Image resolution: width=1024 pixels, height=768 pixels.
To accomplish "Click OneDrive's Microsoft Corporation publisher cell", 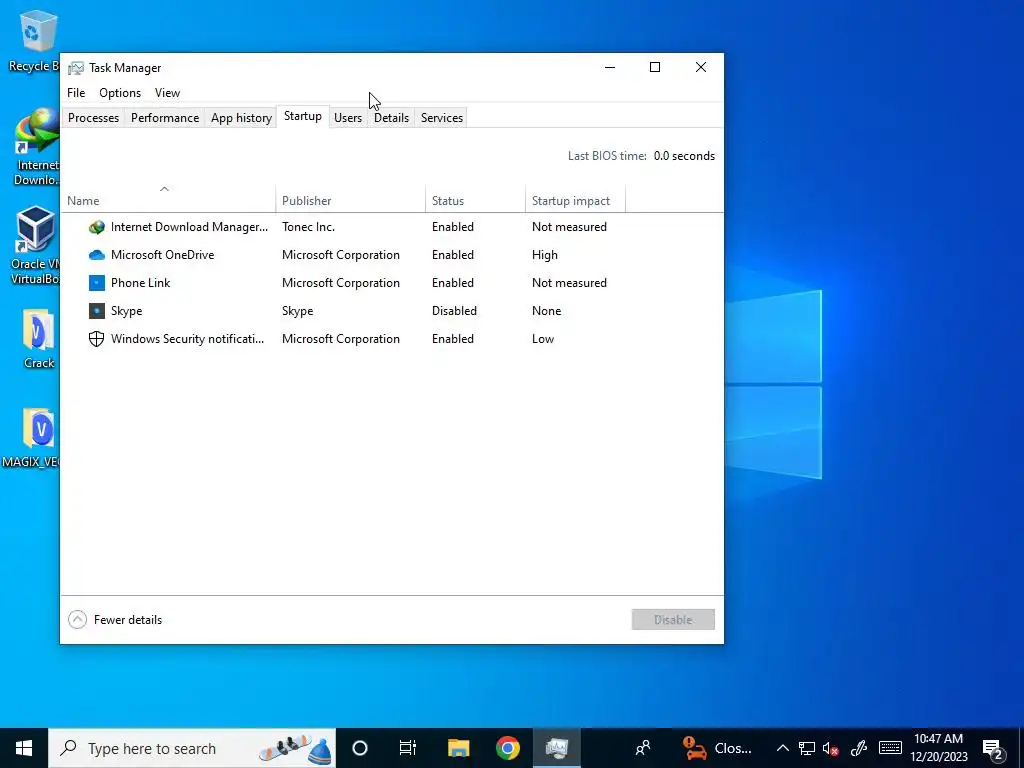I will coord(341,255).
